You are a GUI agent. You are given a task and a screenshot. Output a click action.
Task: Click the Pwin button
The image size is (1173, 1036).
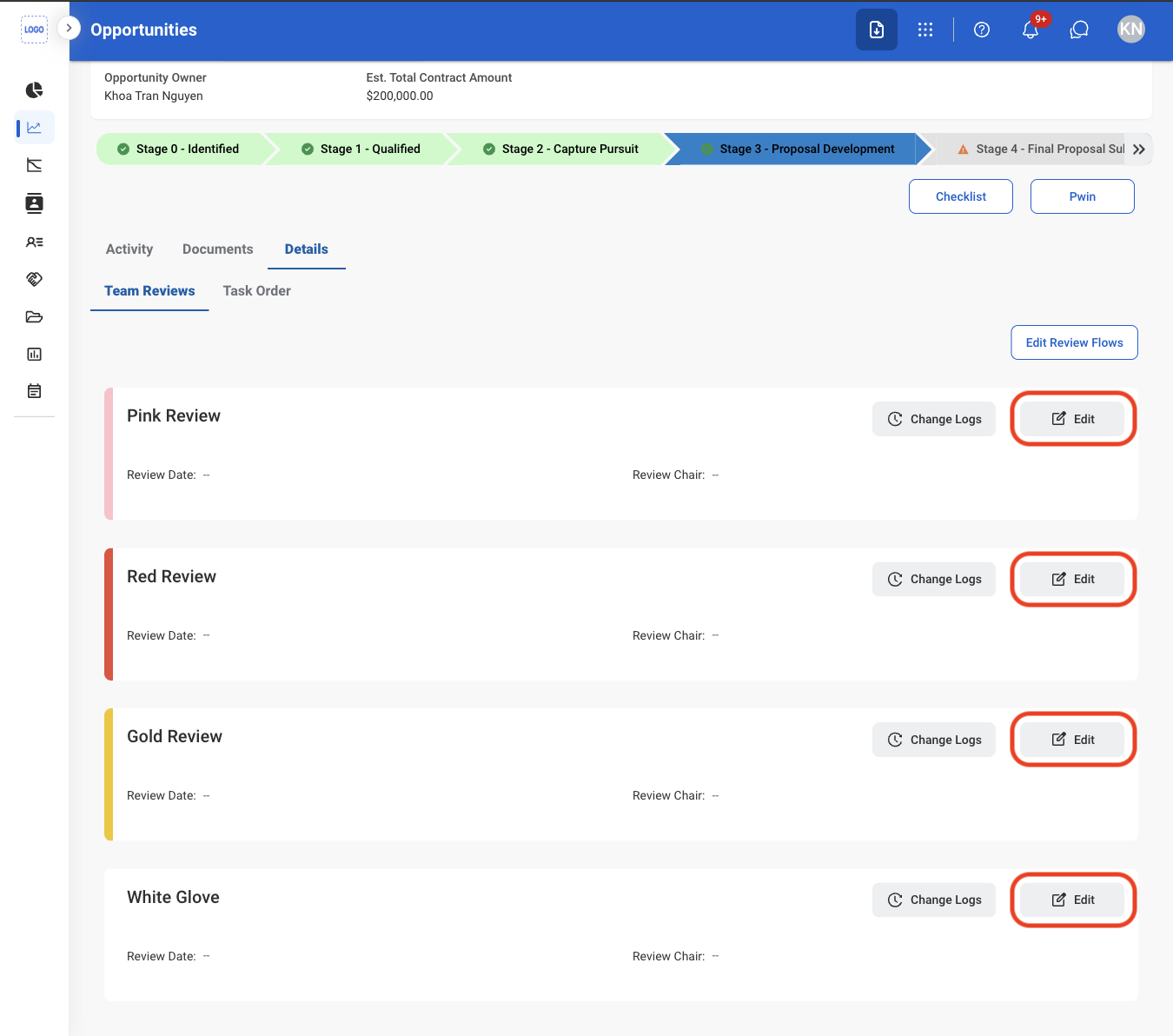tap(1083, 196)
